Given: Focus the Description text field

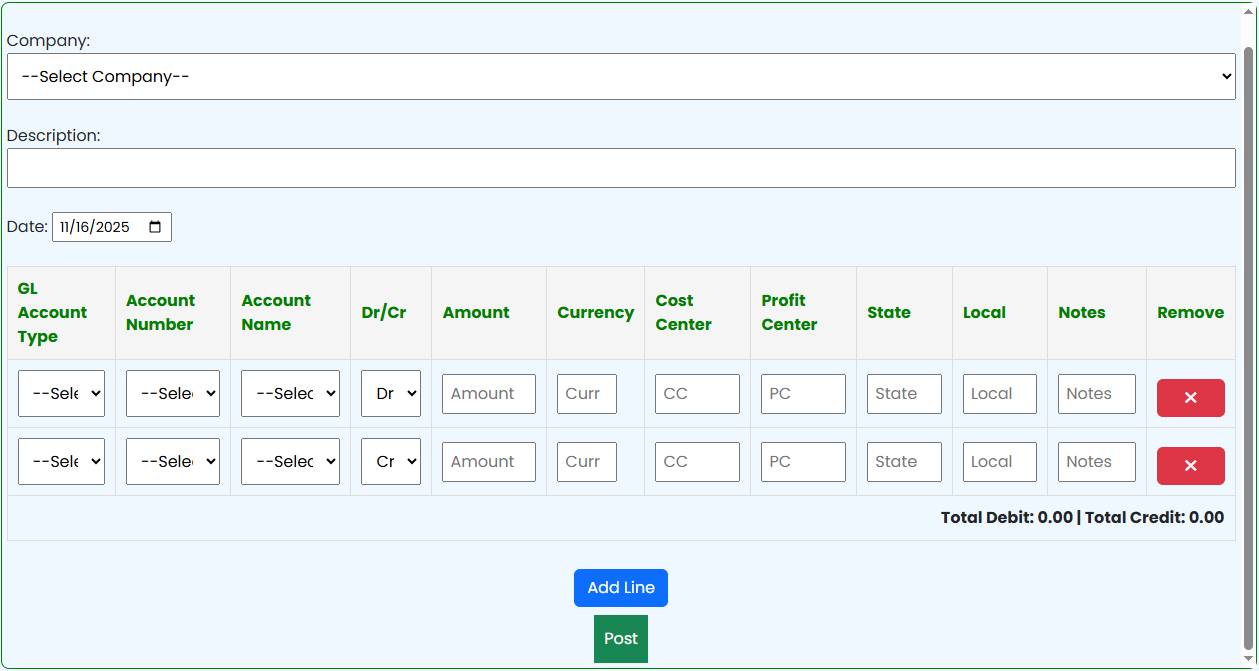Looking at the screenshot, I should [x=620, y=168].
